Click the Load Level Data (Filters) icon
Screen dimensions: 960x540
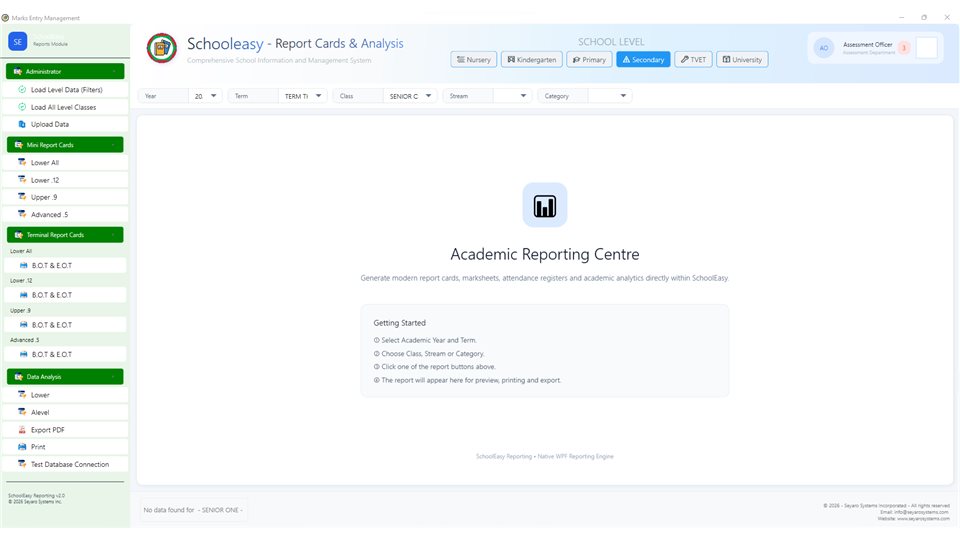(x=22, y=89)
